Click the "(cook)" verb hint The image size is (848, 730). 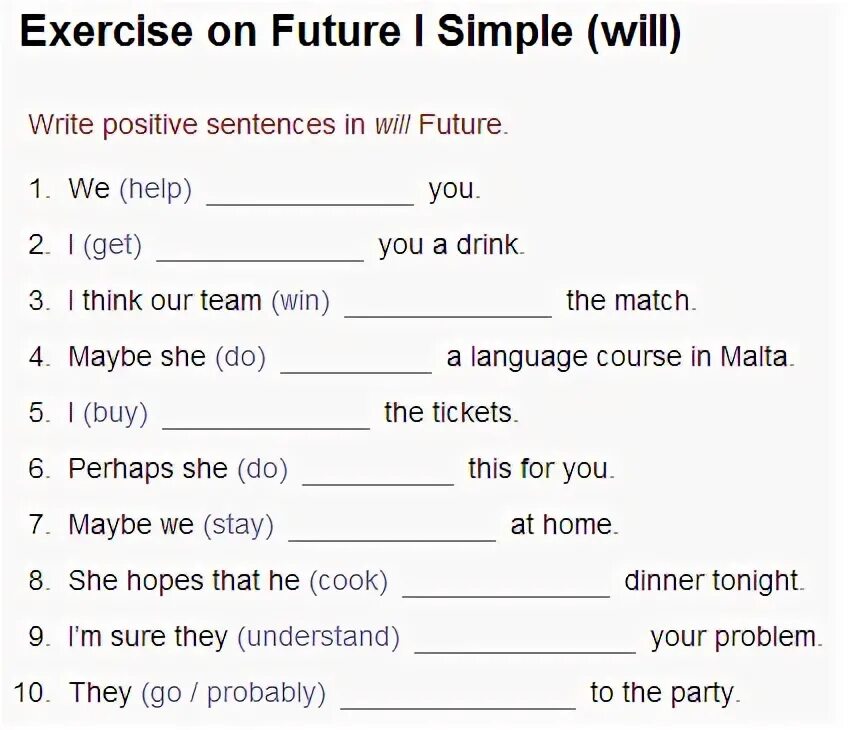tap(348, 580)
